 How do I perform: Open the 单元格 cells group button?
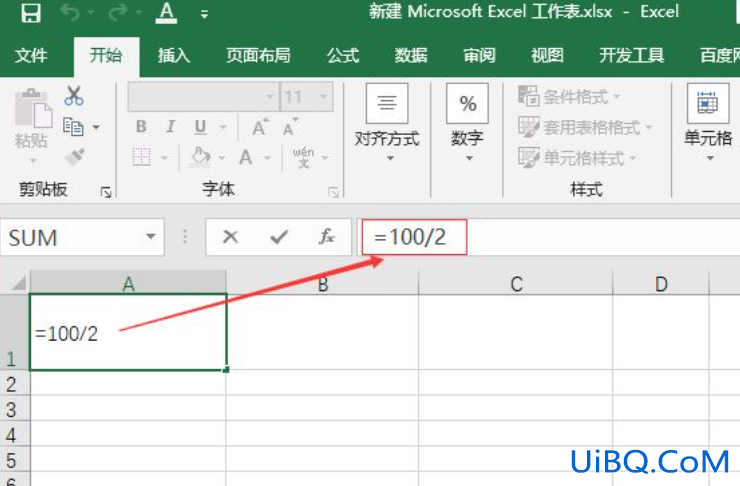coord(708,124)
